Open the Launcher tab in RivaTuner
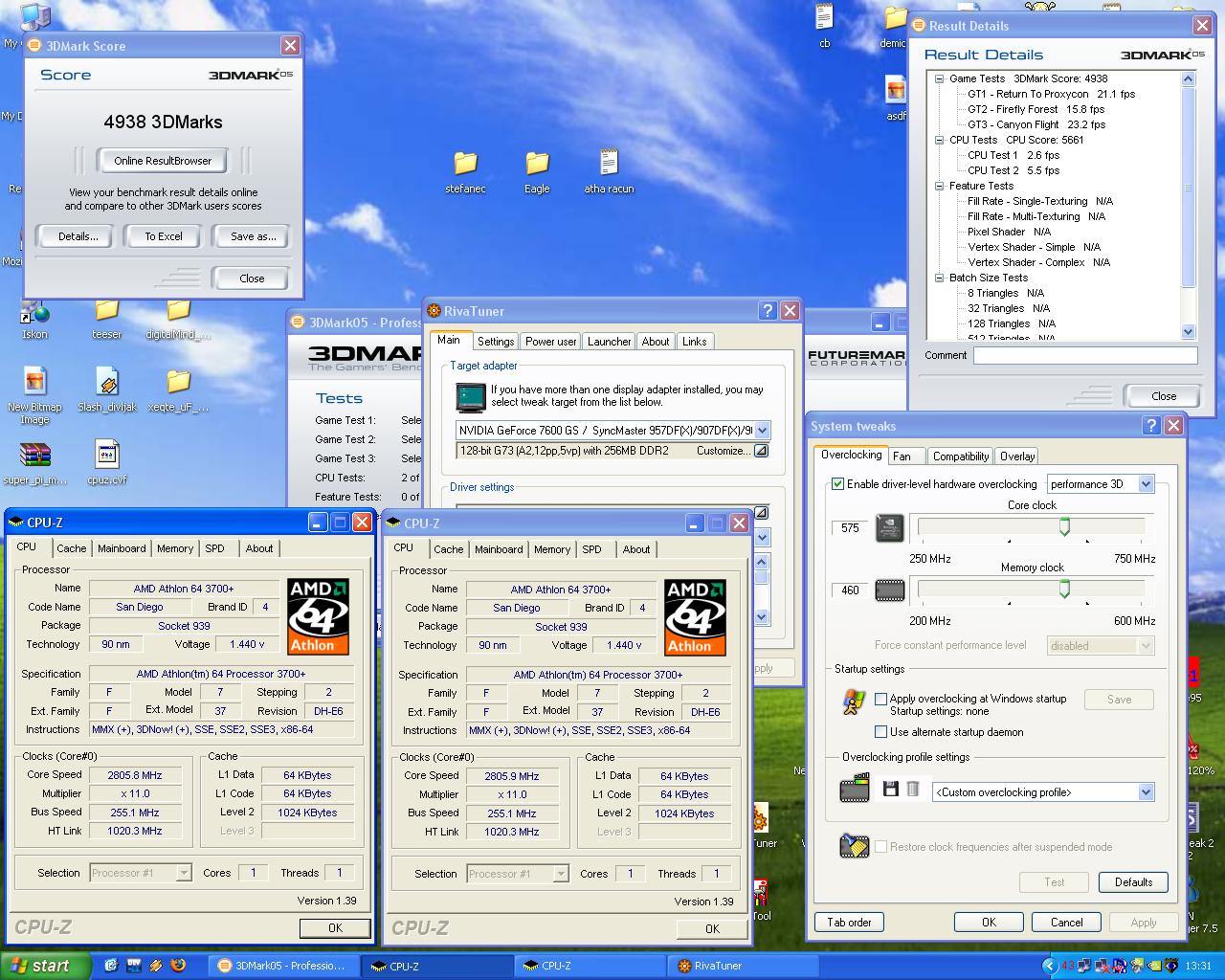Screen dimensions: 1225x980 (610, 342)
